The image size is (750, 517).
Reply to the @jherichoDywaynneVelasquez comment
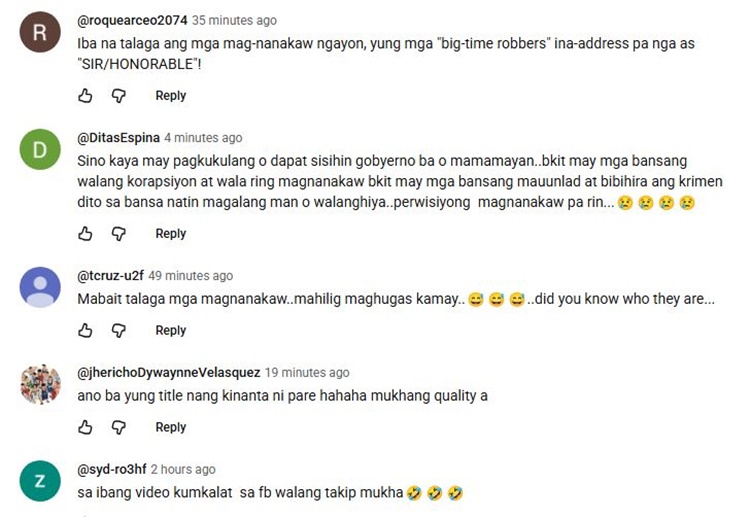coord(171,427)
